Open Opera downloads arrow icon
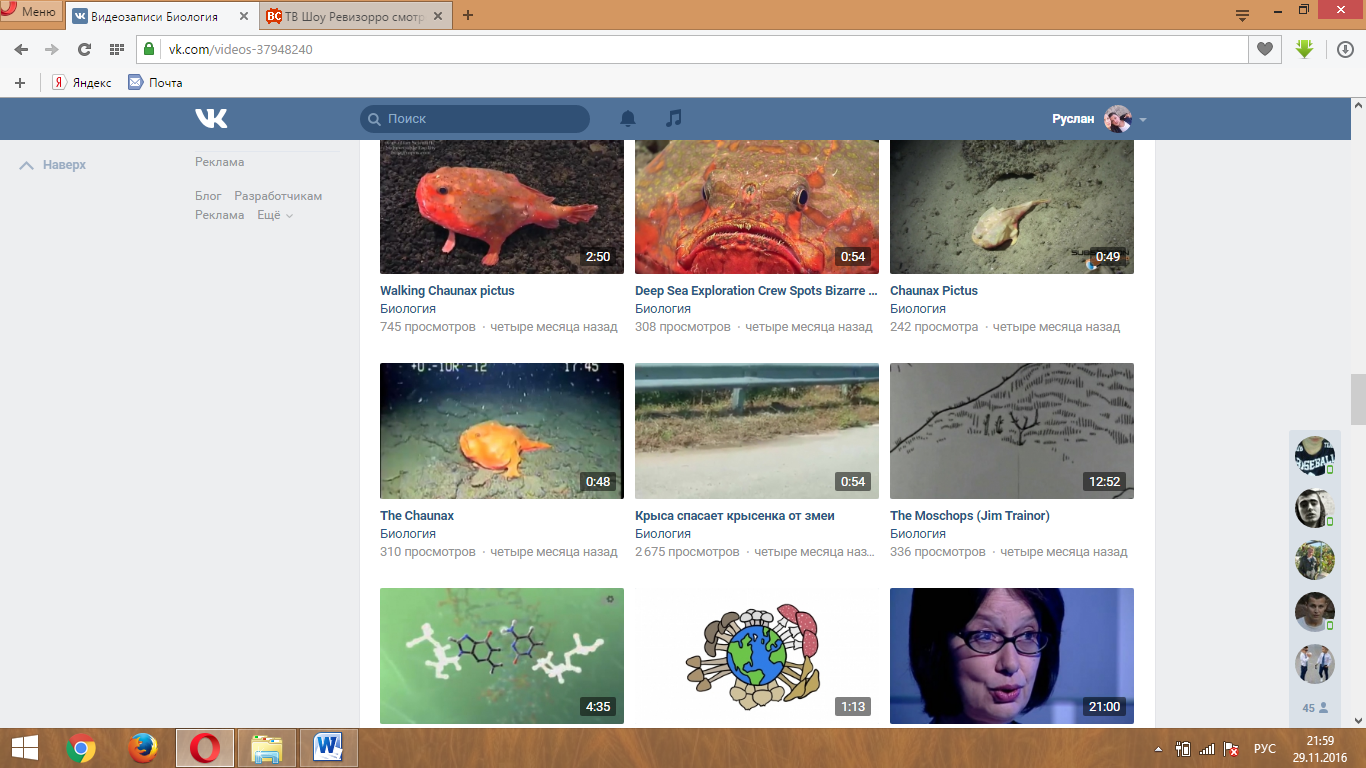Screen dimensions: 1366x768 (x=1346, y=49)
